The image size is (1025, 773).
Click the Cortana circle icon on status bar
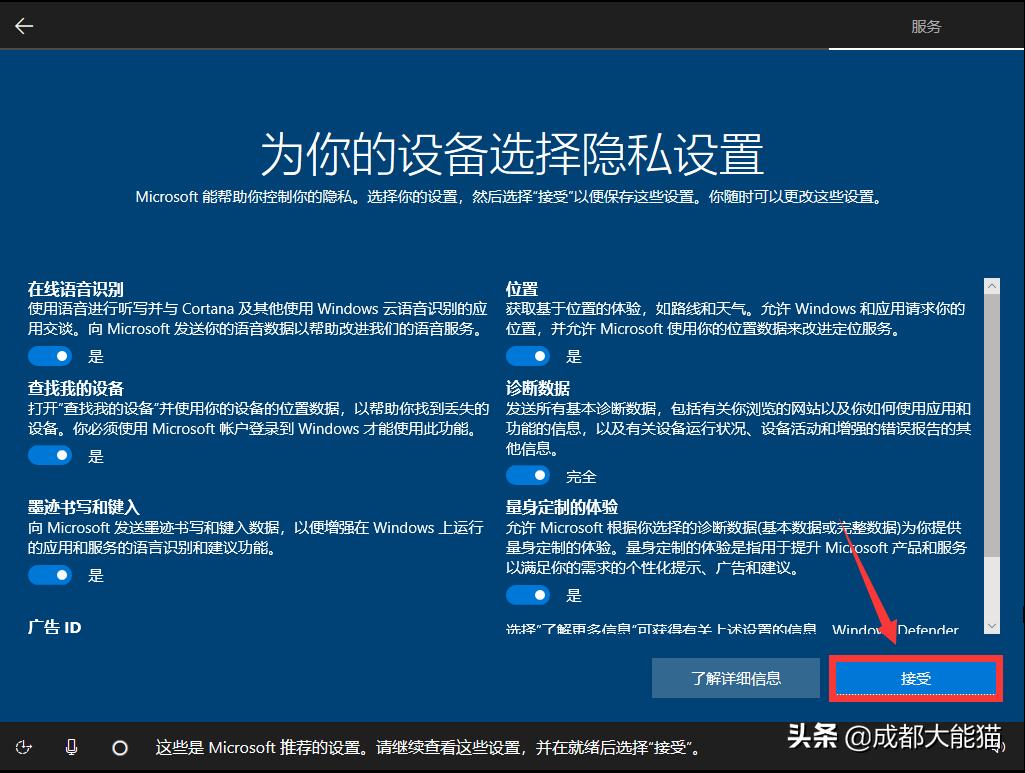(x=120, y=747)
